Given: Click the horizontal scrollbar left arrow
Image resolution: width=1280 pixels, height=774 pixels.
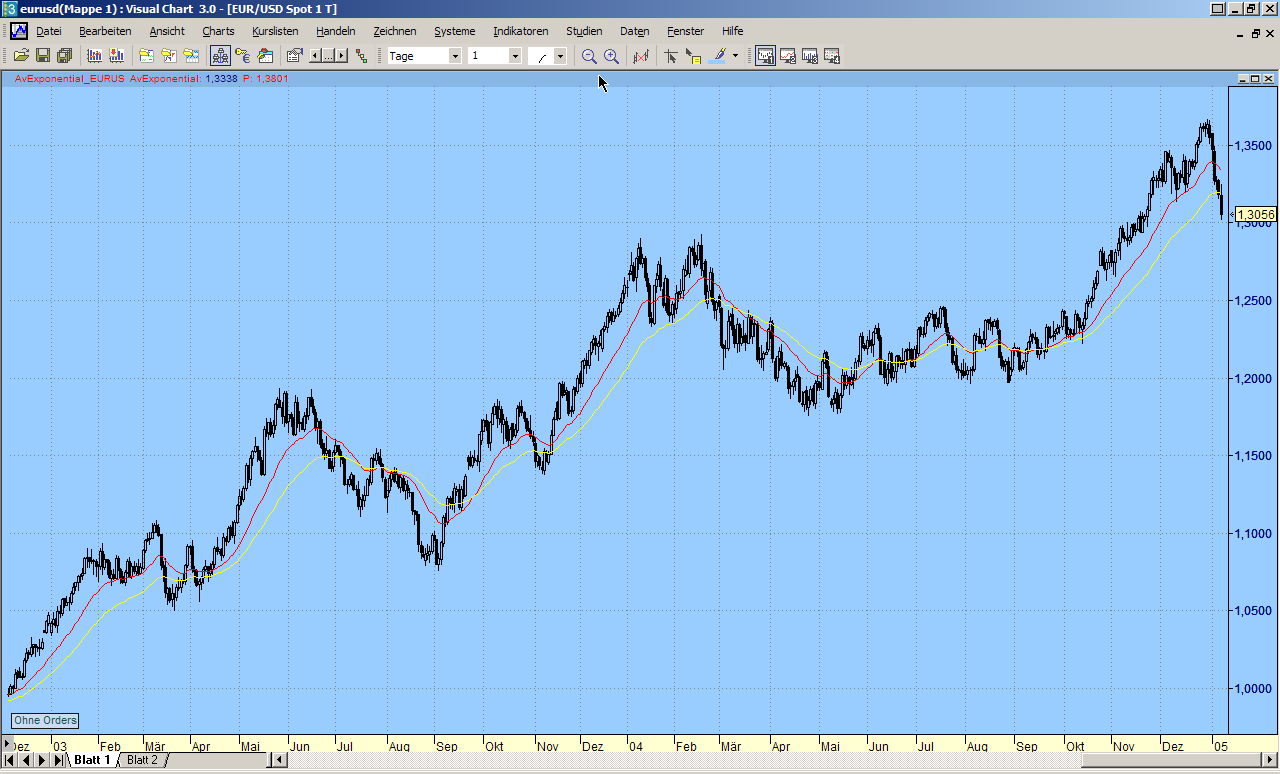Looking at the screenshot, I should [279, 760].
